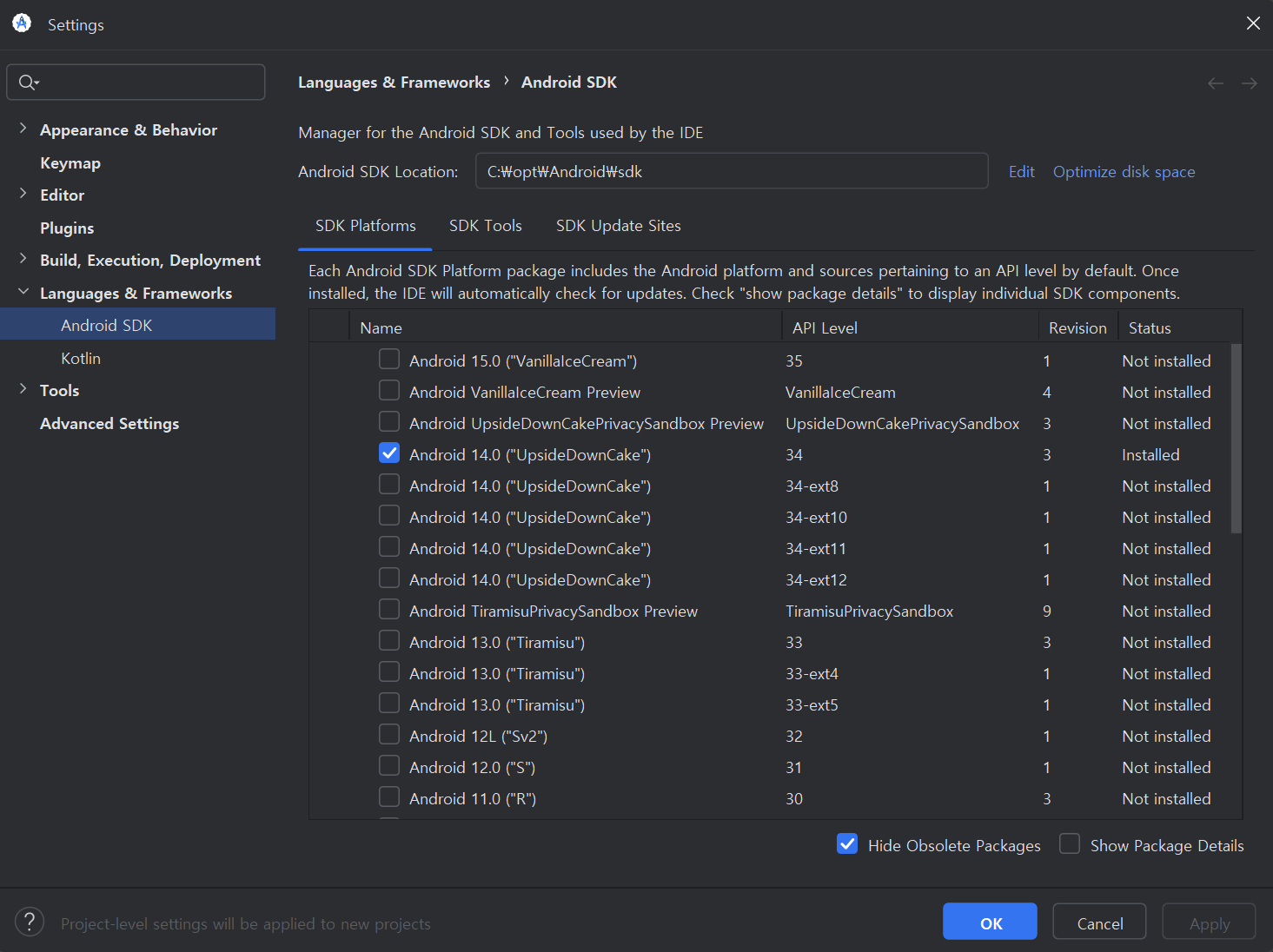The image size is (1273, 952).
Task: Click Android SDK Location path field
Action: click(x=732, y=171)
